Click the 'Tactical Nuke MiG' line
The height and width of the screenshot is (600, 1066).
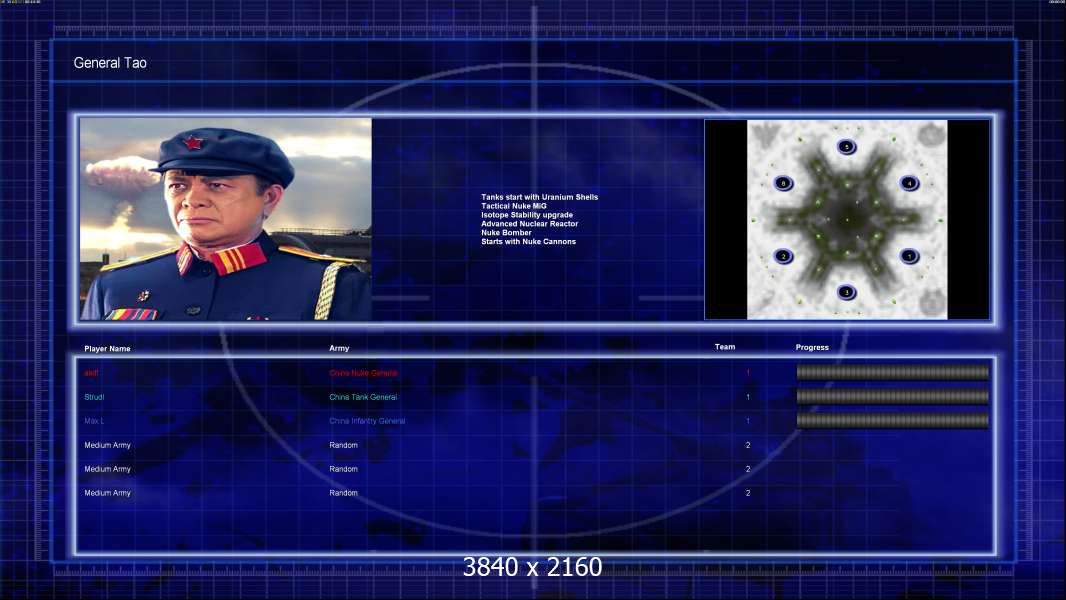[x=514, y=206]
